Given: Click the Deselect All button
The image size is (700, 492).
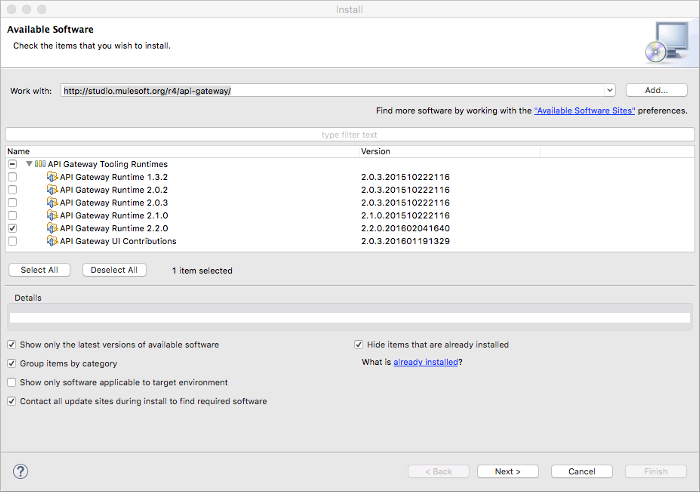Looking at the screenshot, I should point(114,270).
